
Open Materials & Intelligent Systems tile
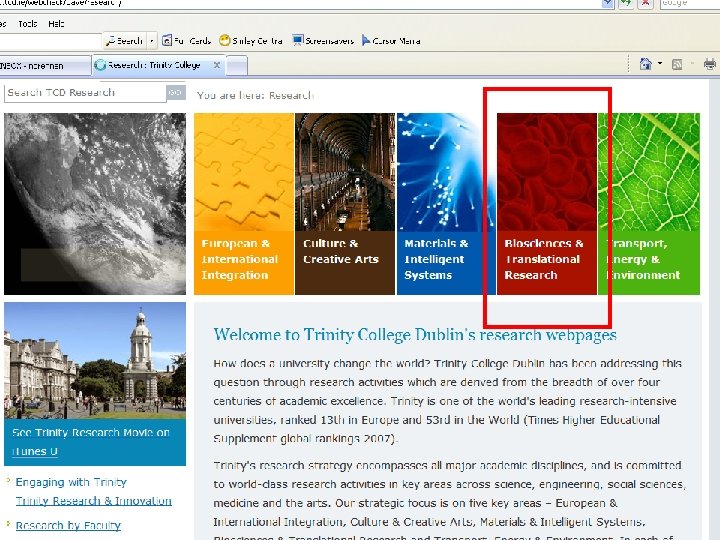click(446, 204)
